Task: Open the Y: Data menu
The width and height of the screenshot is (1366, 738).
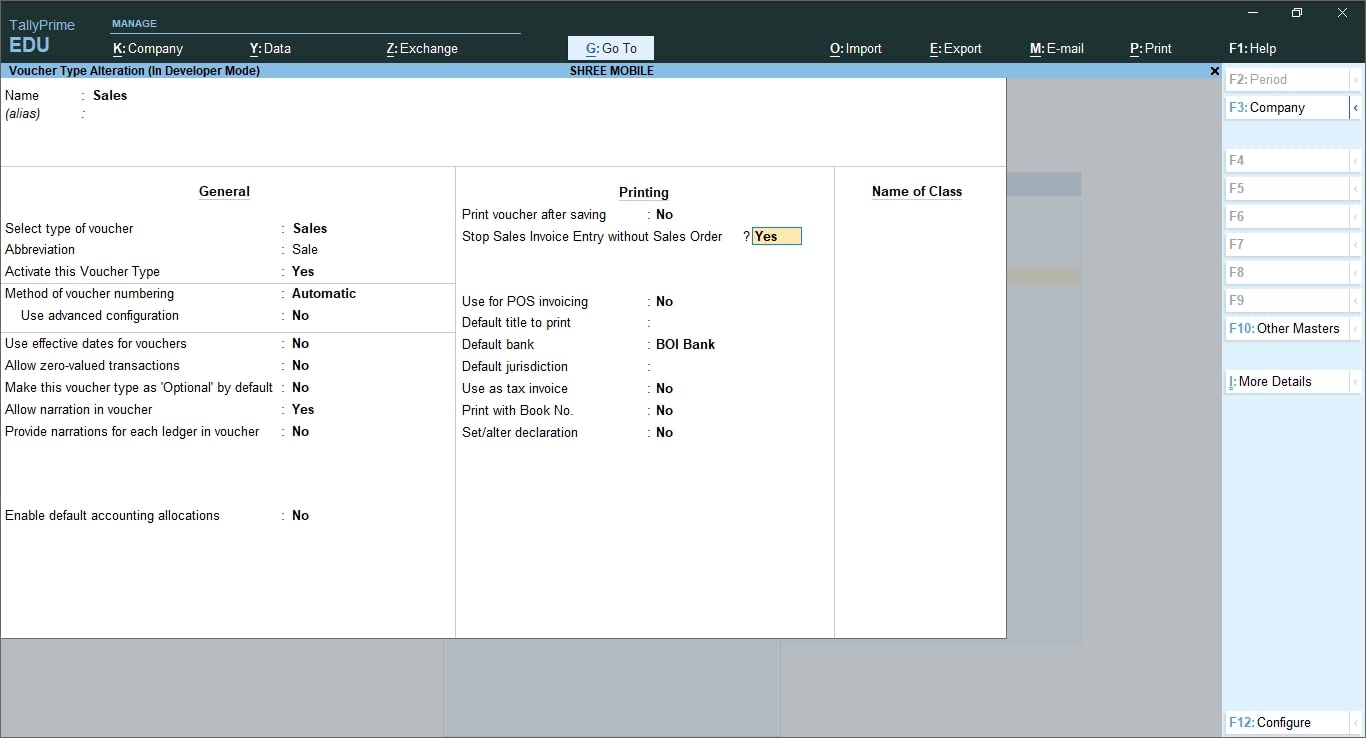Action: pyautogui.click(x=269, y=47)
